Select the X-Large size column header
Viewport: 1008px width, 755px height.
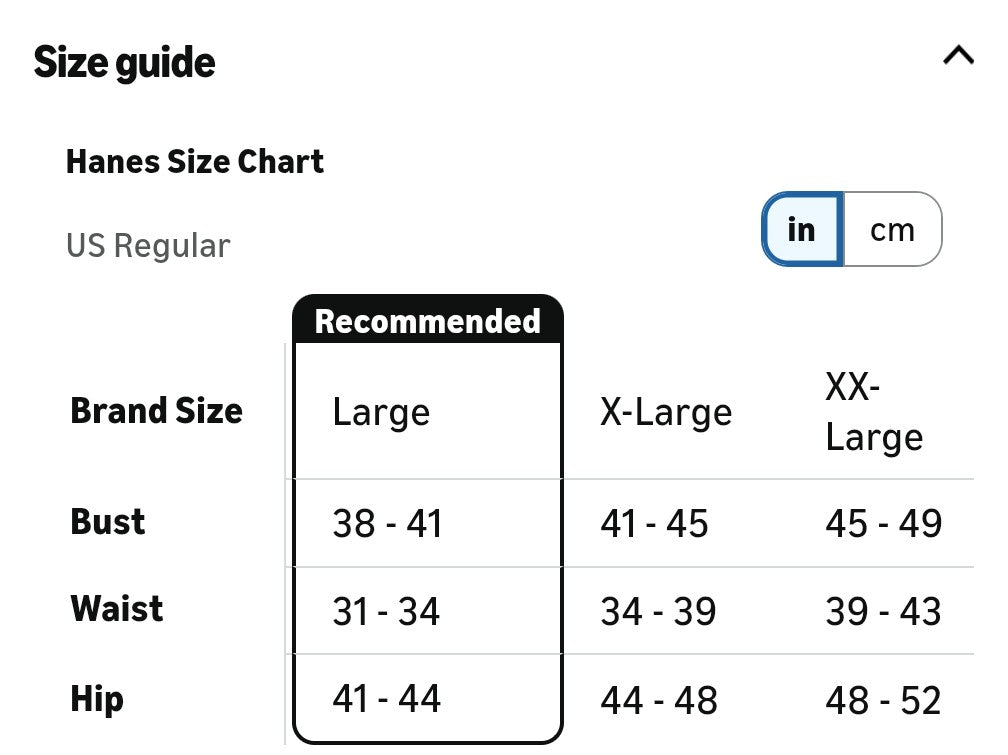666,412
